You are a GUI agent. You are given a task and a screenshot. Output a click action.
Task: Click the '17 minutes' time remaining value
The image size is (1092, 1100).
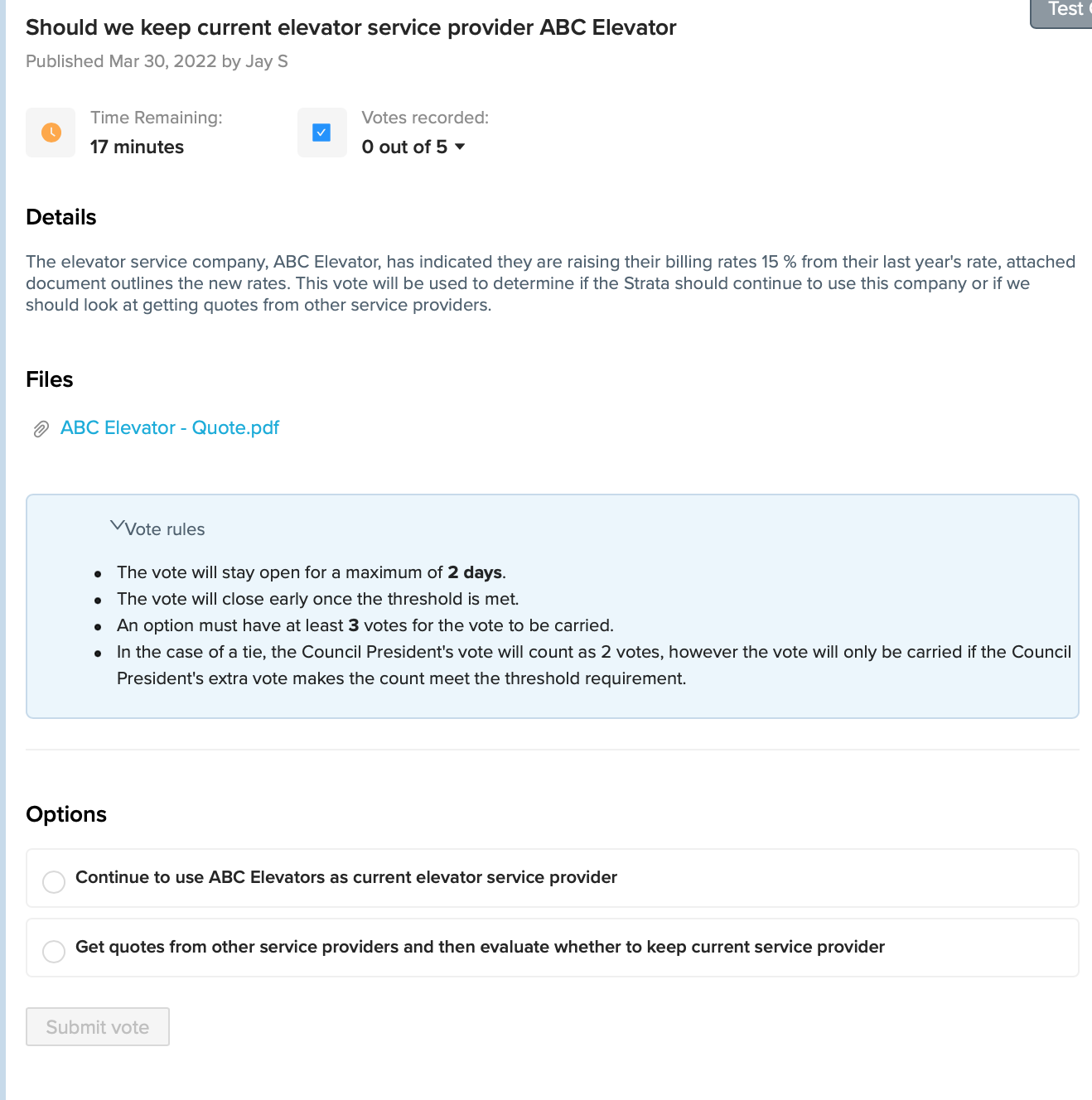(137, 147)
